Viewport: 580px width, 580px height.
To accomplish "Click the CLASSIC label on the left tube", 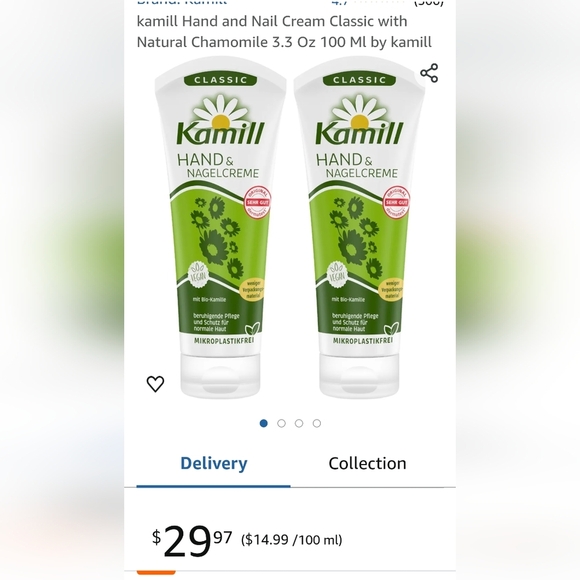I will 220,80.
